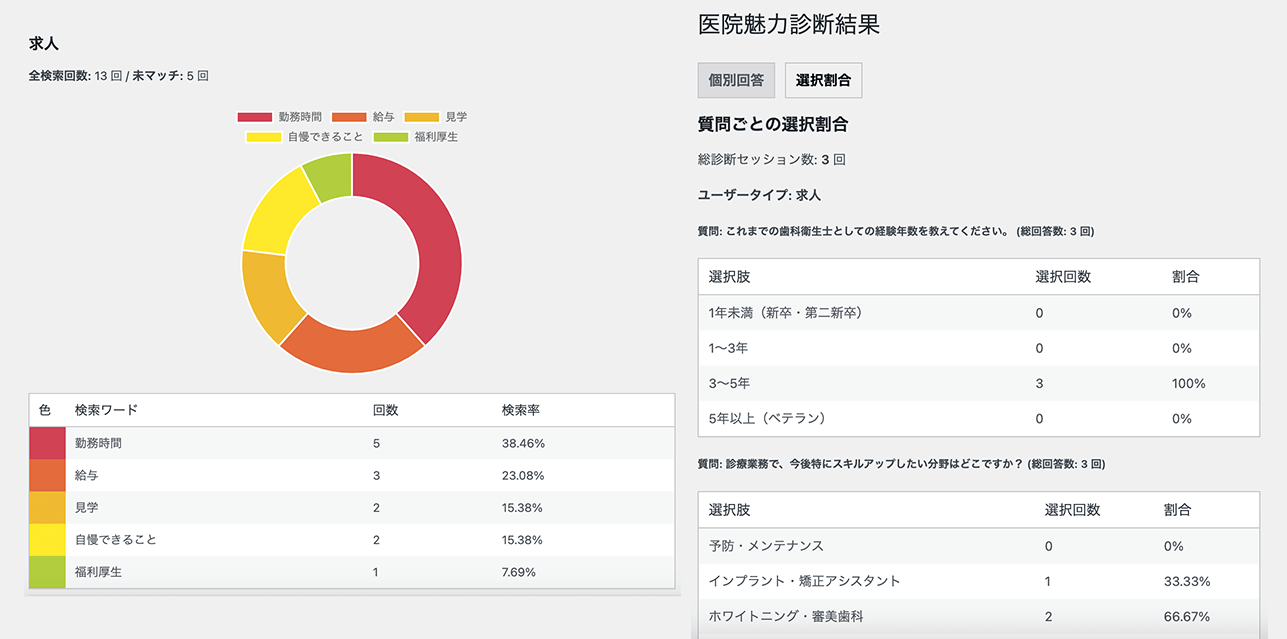The width and height of the screenshot is (1287, 639).
Task: Click the 23.08% search rate value
Action: click(523, 475)
